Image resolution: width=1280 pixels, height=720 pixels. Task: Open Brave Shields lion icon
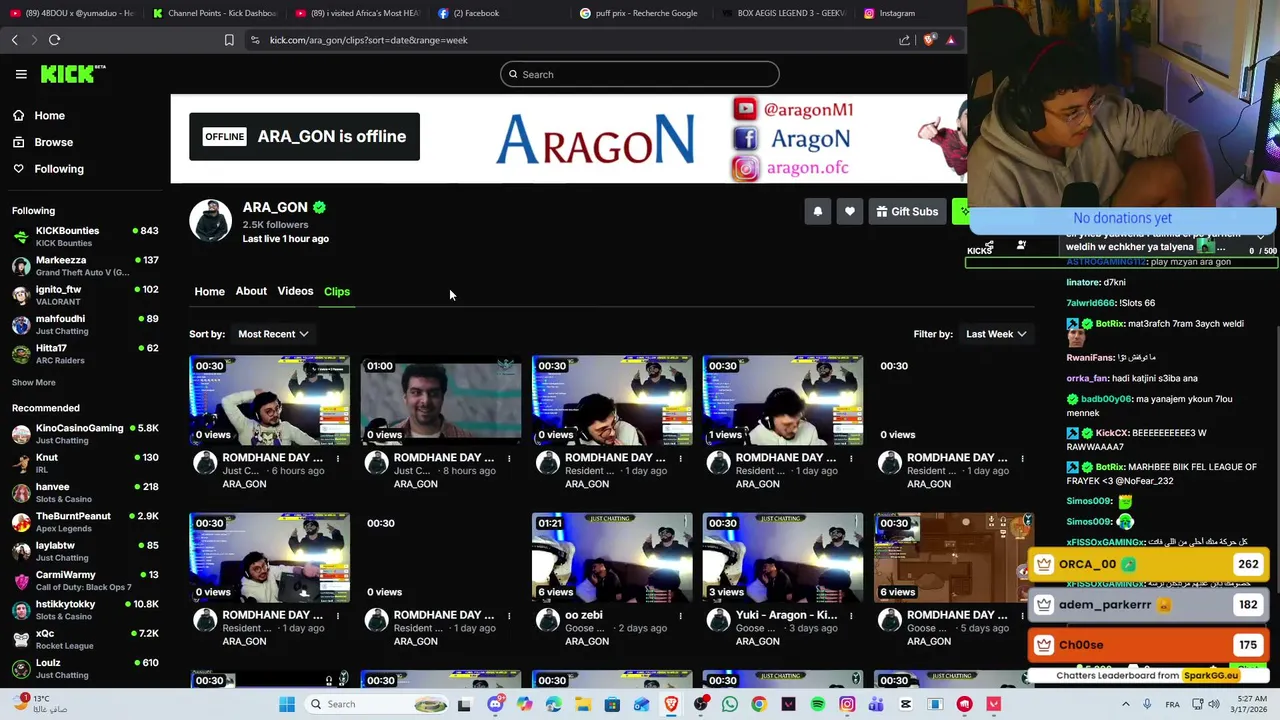929,40
